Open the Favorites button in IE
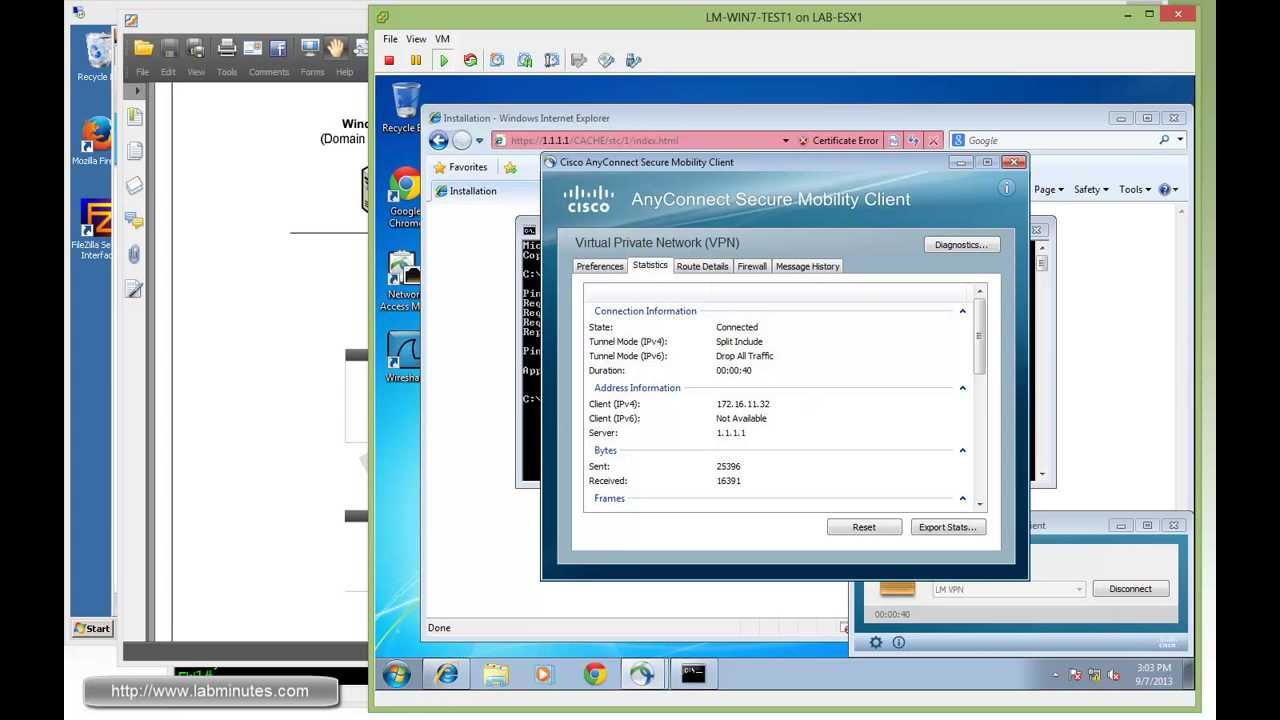 tap(460, 167)
